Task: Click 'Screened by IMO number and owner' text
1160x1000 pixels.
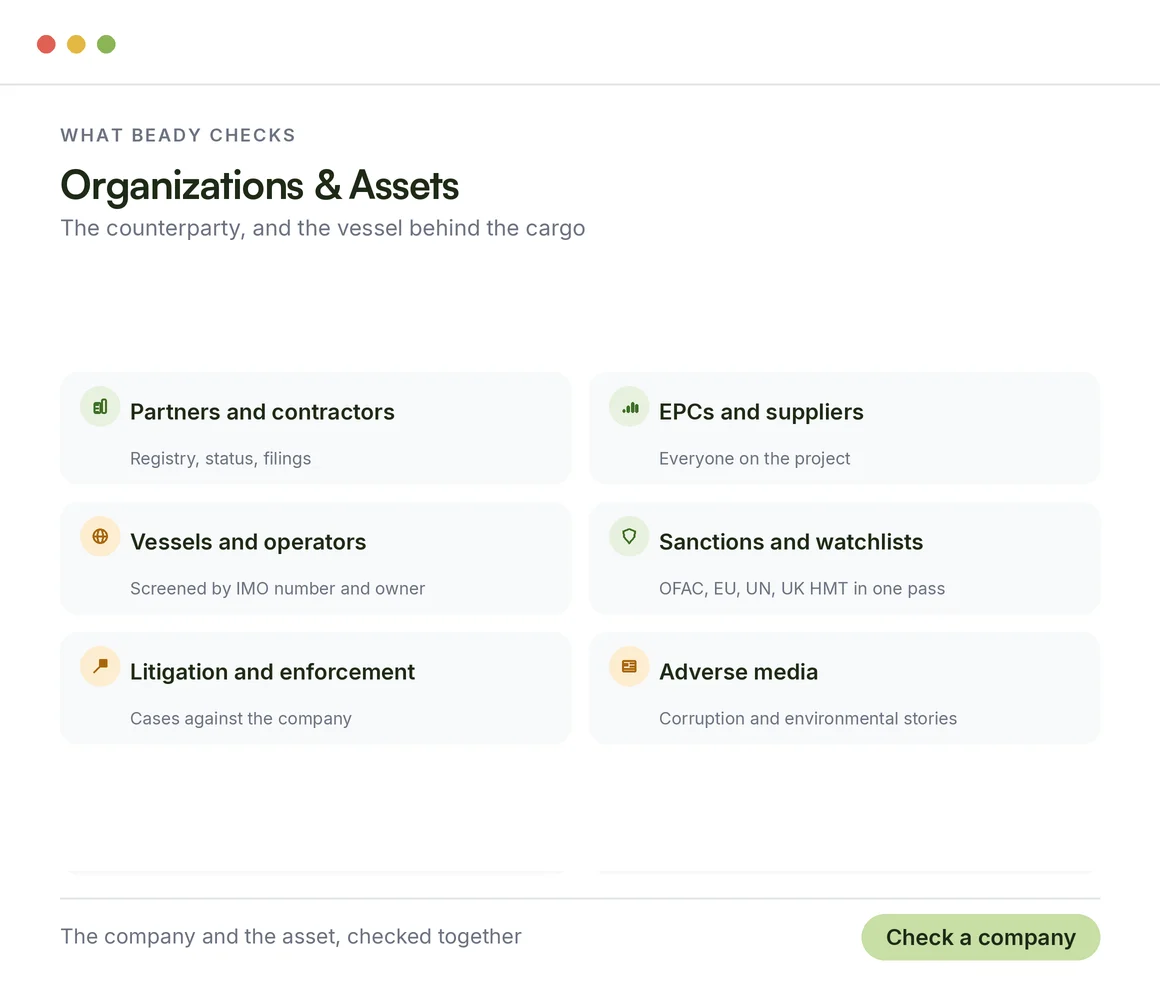Action: (x=277, y=589)
